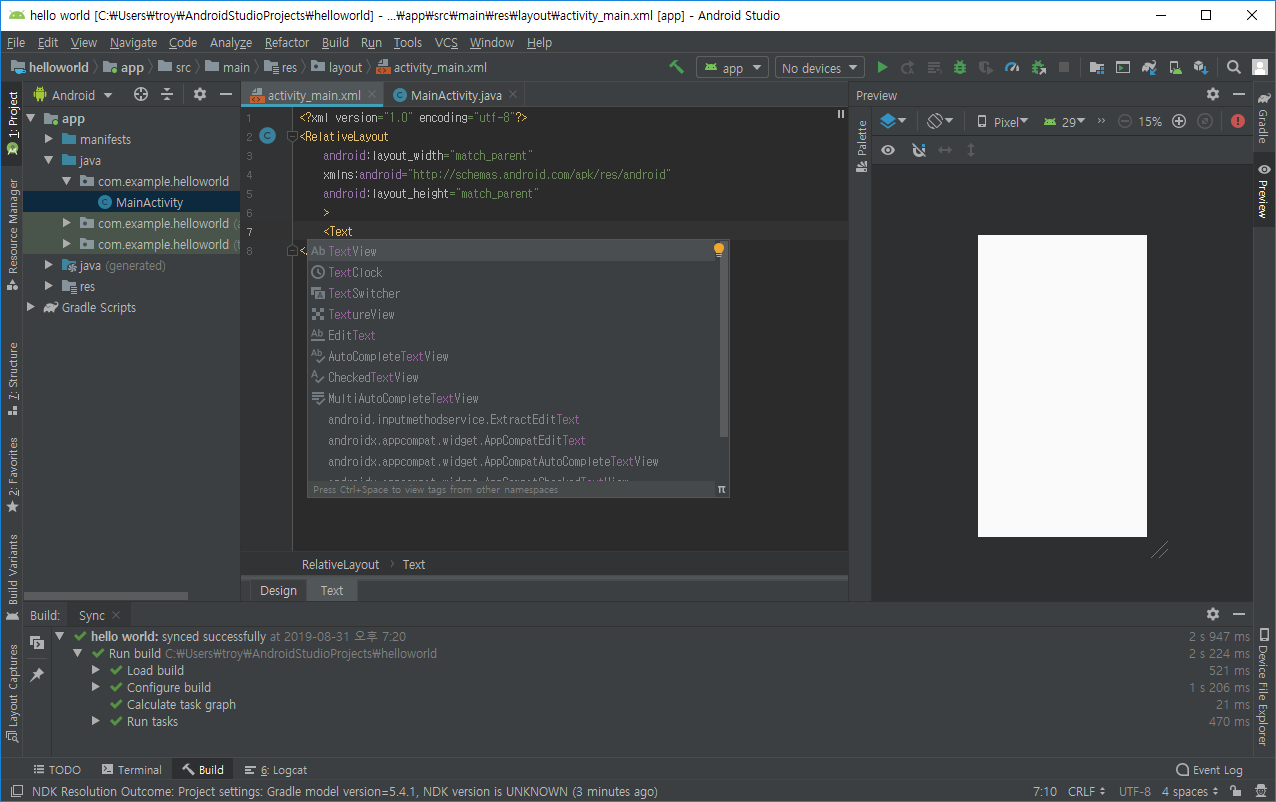
Task: Click the user account avatar icon
Action: [x=1259, y=67]
